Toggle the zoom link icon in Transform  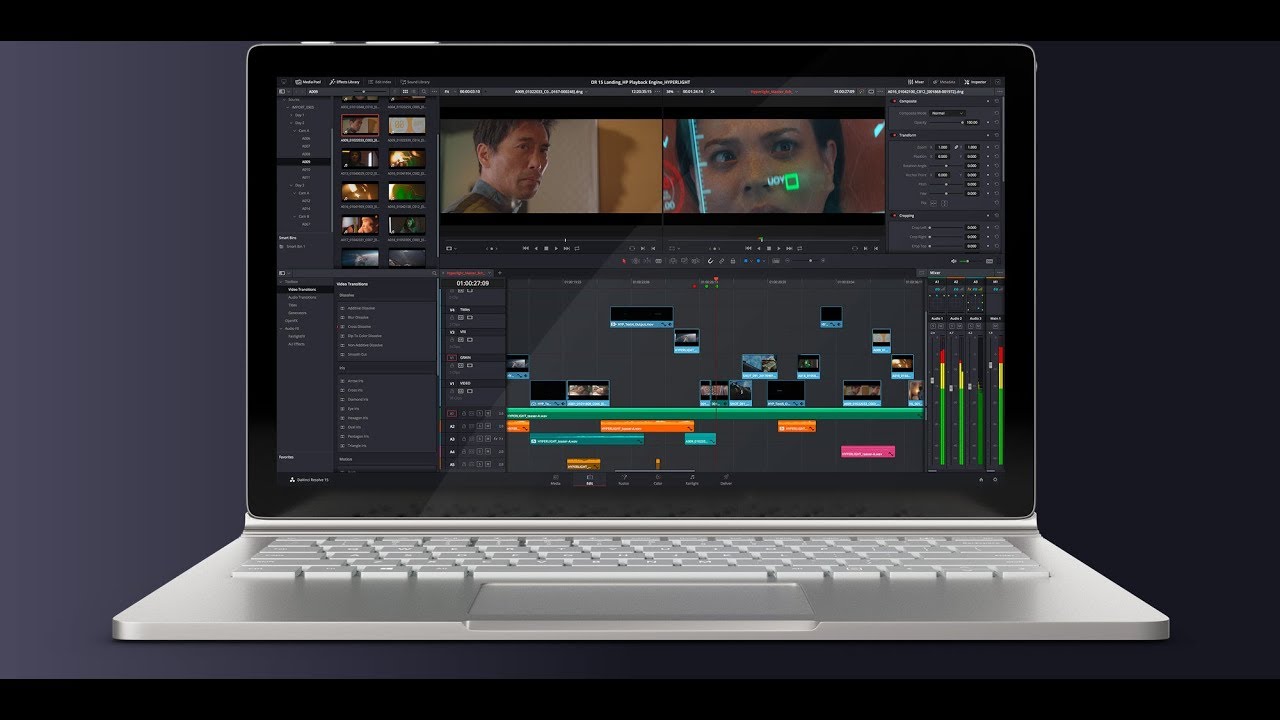(956, 147)
